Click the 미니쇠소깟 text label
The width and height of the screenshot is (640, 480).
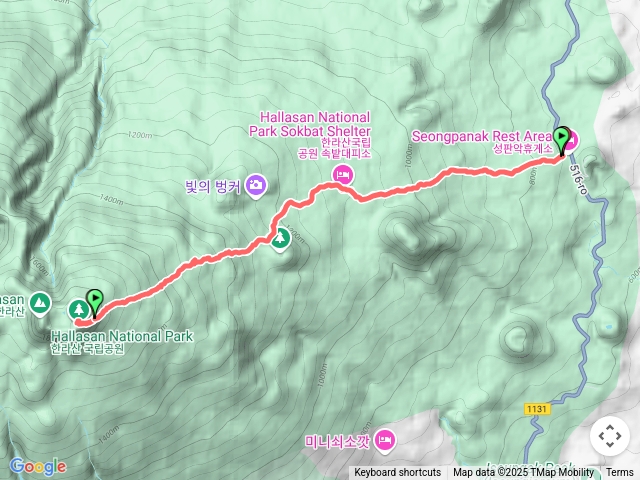[x=338, y=442]
